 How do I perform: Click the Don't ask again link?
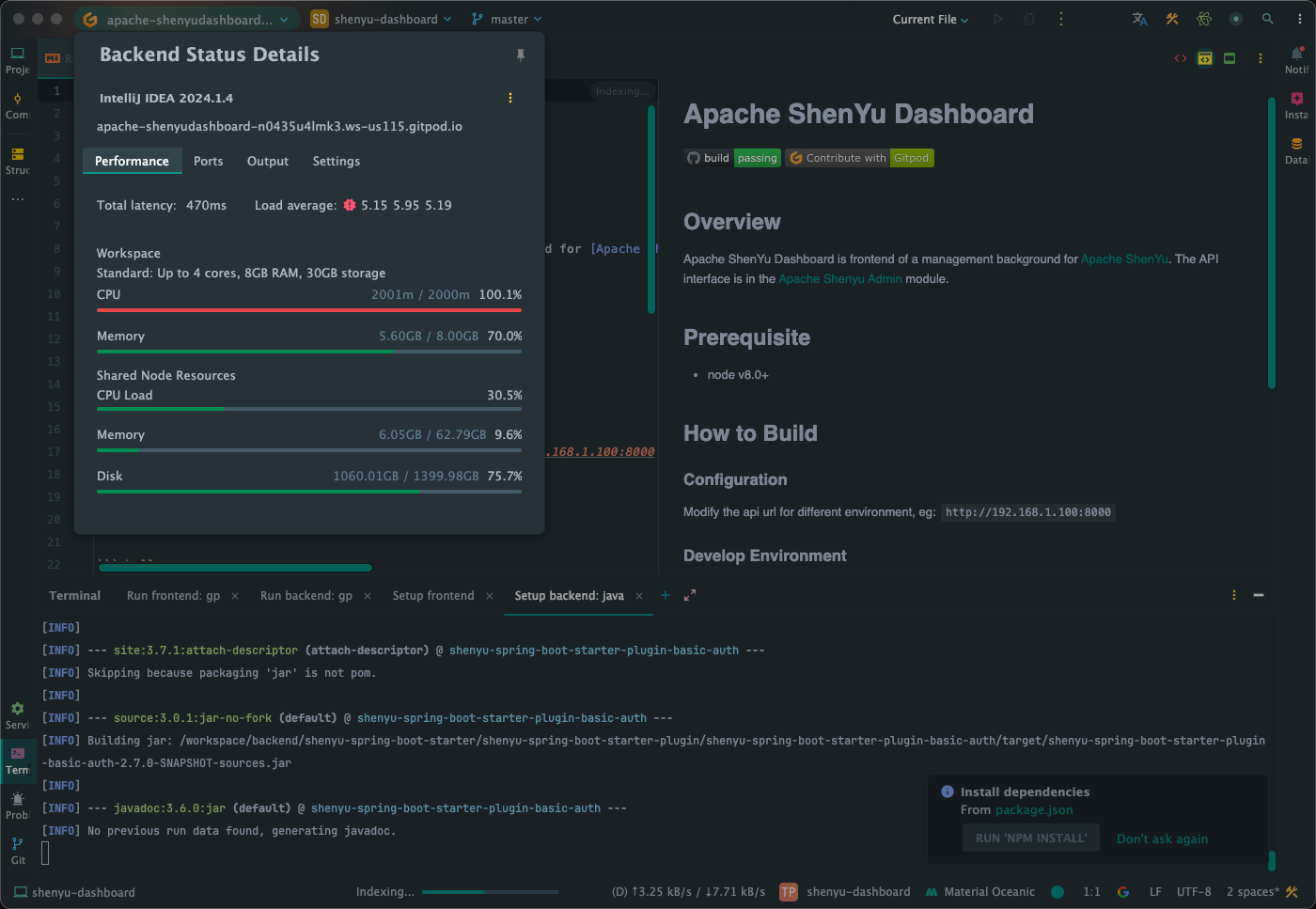[1162, 838]
